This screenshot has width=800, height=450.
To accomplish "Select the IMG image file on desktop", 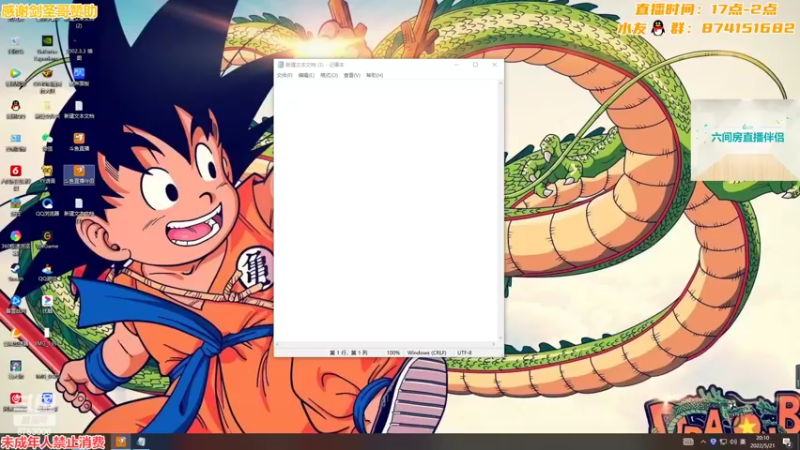I will 47,337.
